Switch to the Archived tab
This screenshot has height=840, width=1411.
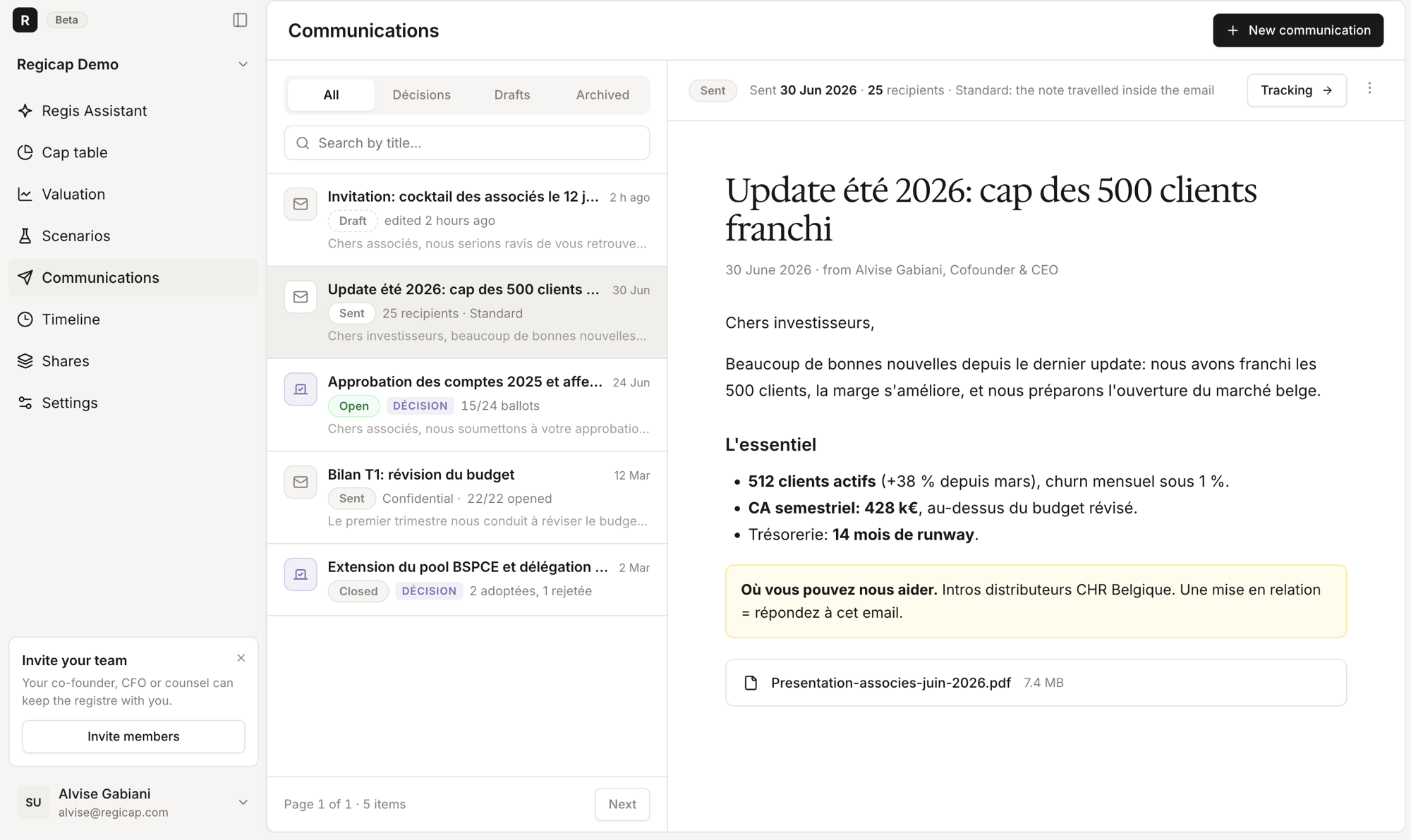602,95
